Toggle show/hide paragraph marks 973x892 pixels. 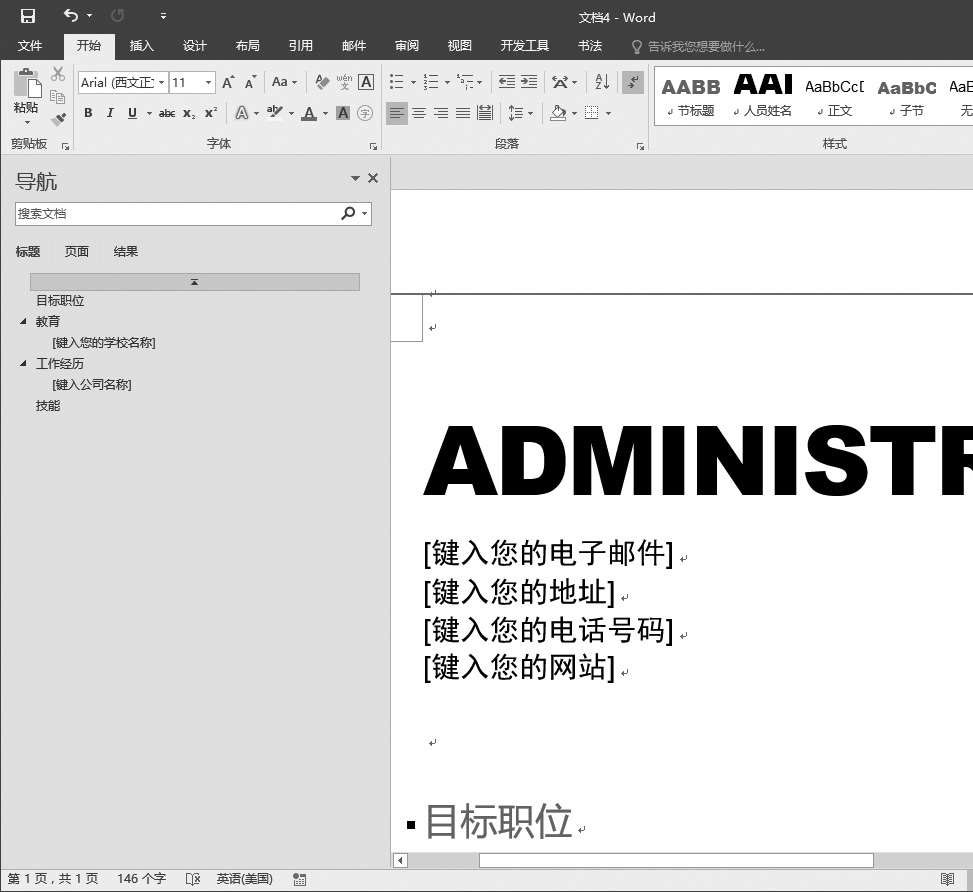point(632,83)
